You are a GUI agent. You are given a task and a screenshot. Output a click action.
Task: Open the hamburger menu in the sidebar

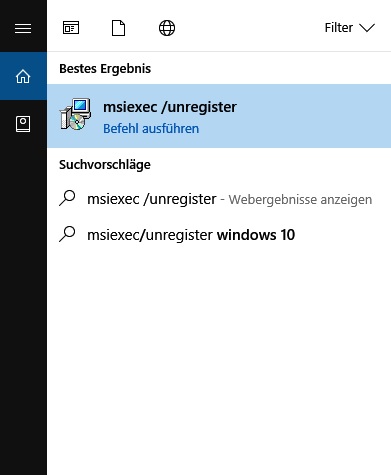pos(23,28)
